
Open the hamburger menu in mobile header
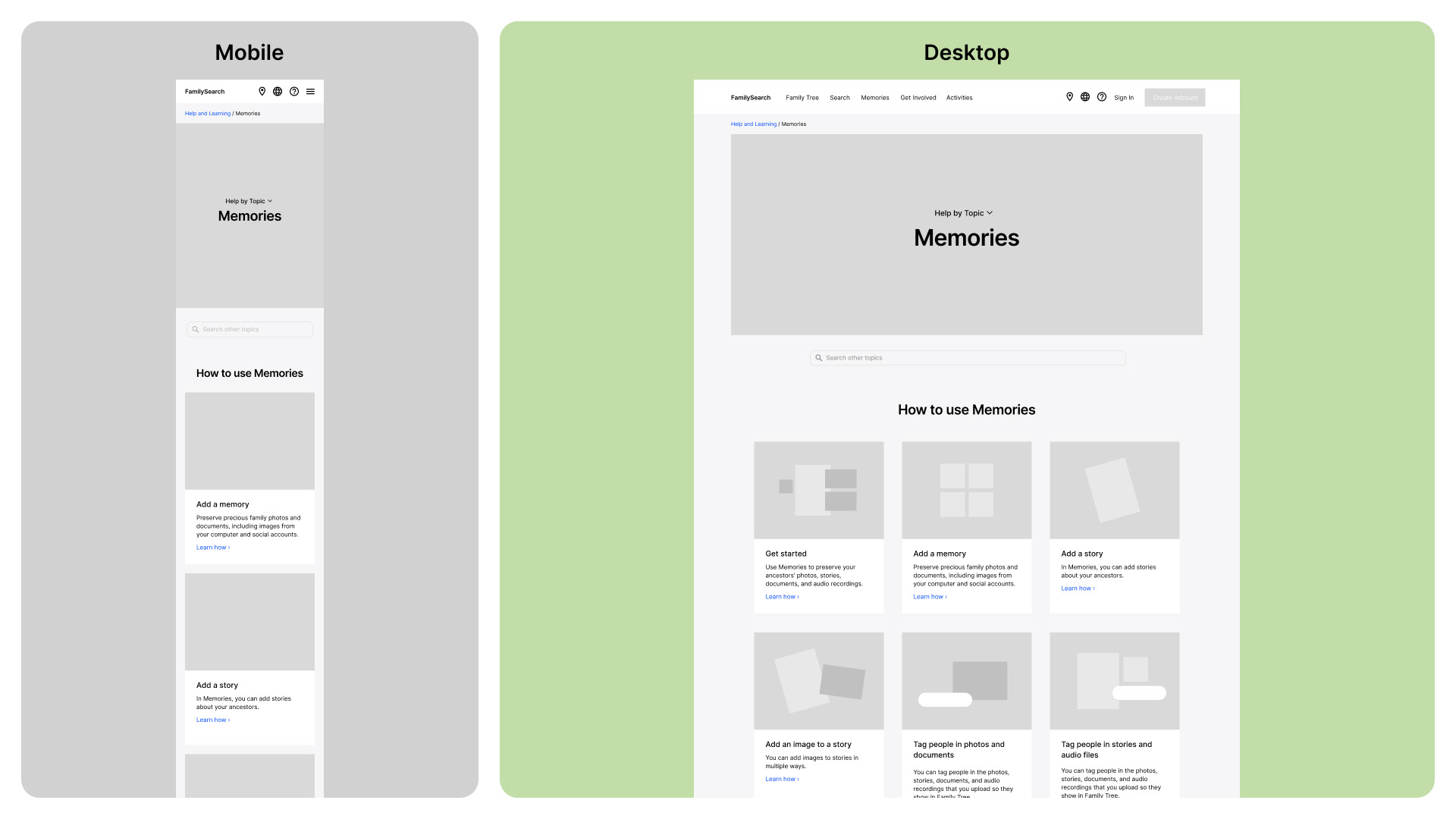310,92
